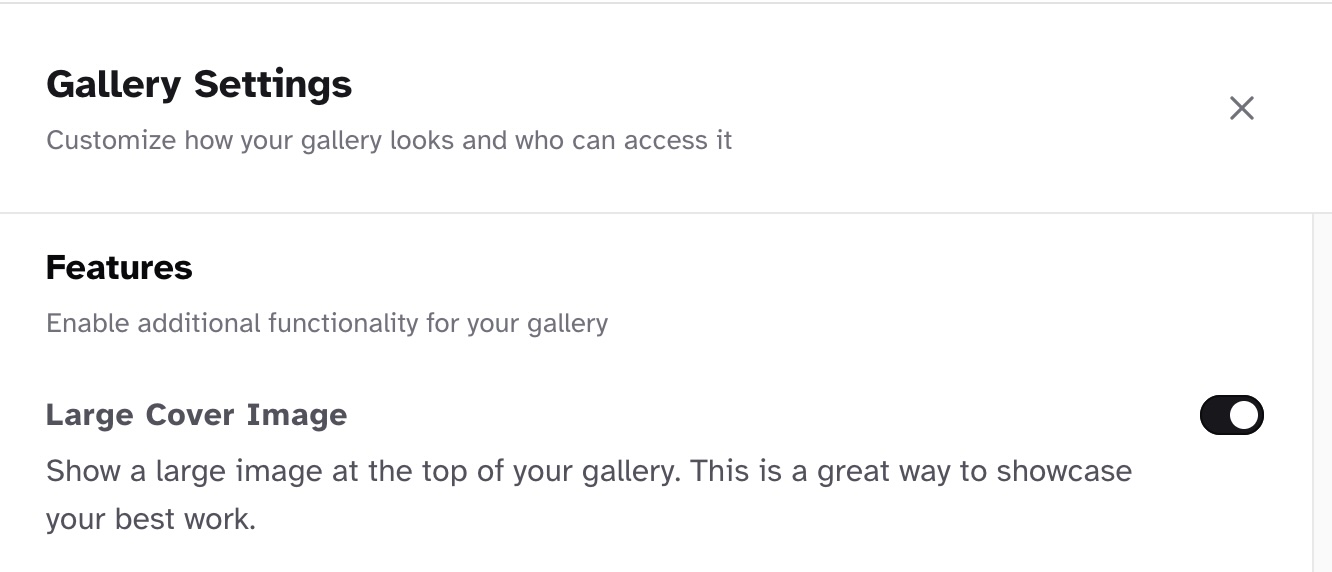The height and width of the screenshot is (572, 1332).
Task: Click the dark track of the cover image switch
Action: (x=1216, y=415)
